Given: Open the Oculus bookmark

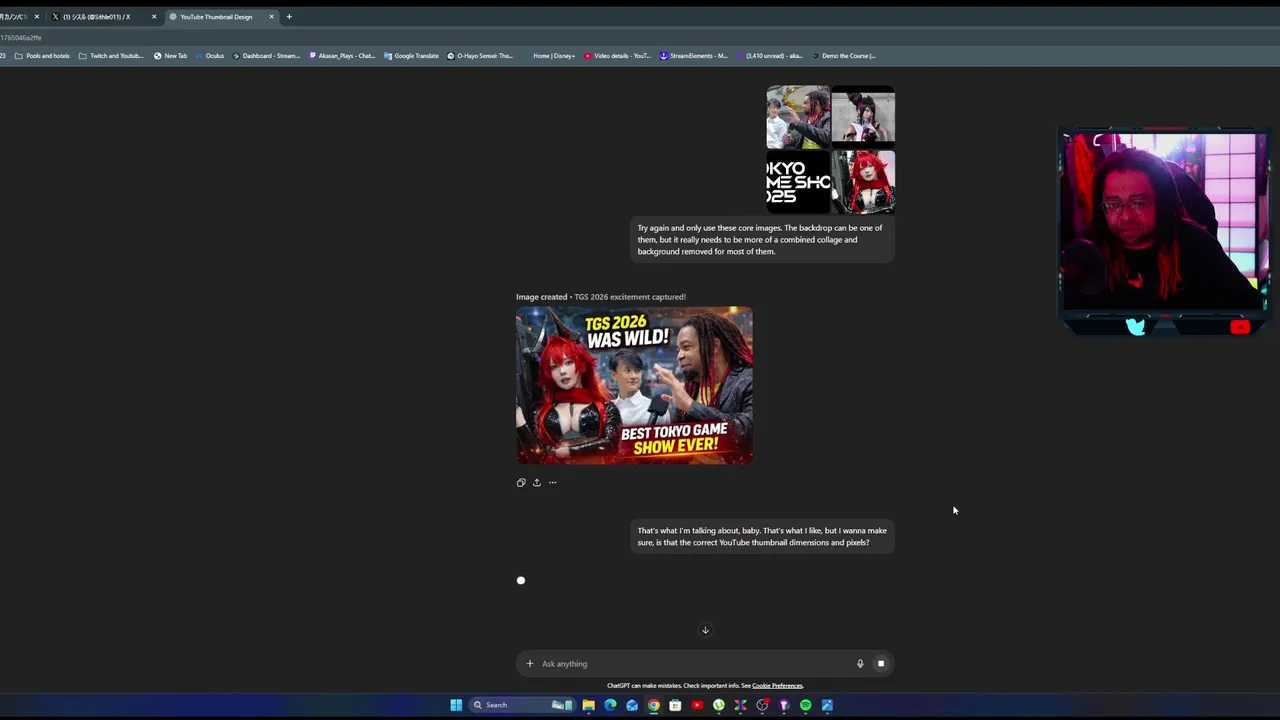Looking at the screenshot, I should tap(209, 56).
